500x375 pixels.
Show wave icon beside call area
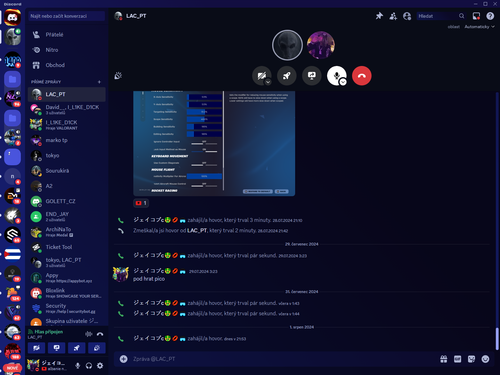click(x=118, y=76)
